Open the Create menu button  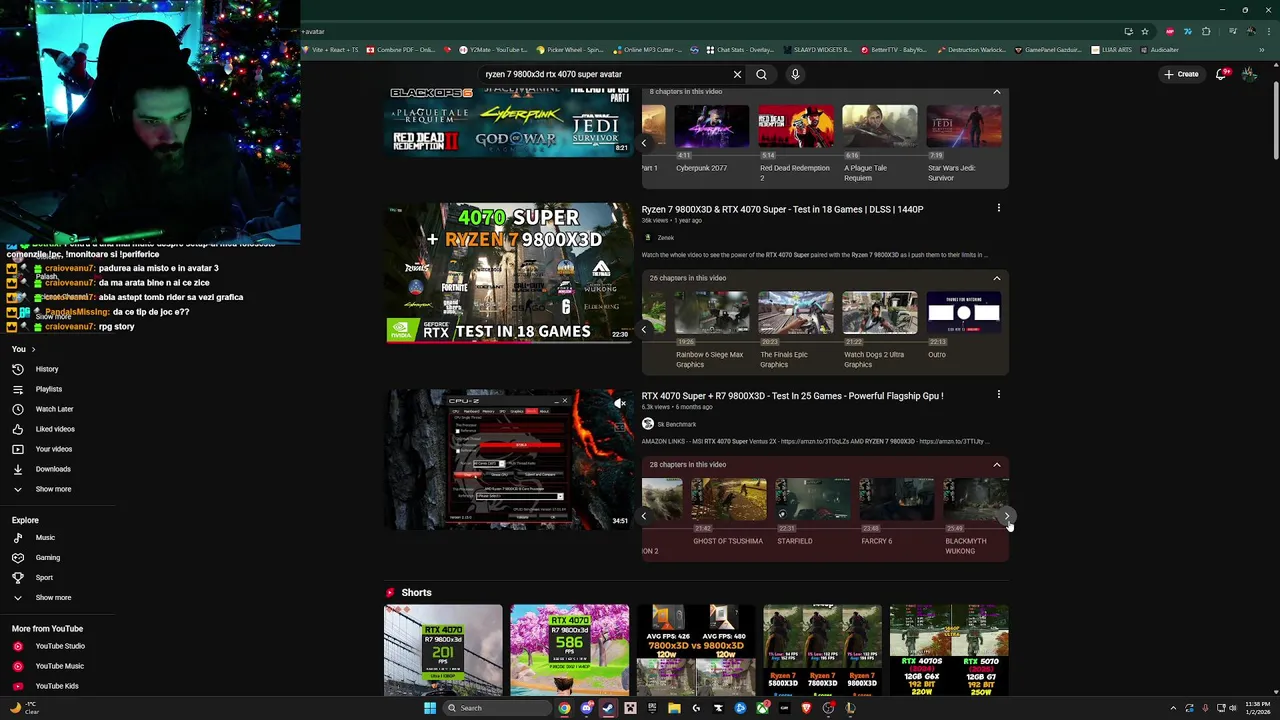click(x=1181, y=74)
